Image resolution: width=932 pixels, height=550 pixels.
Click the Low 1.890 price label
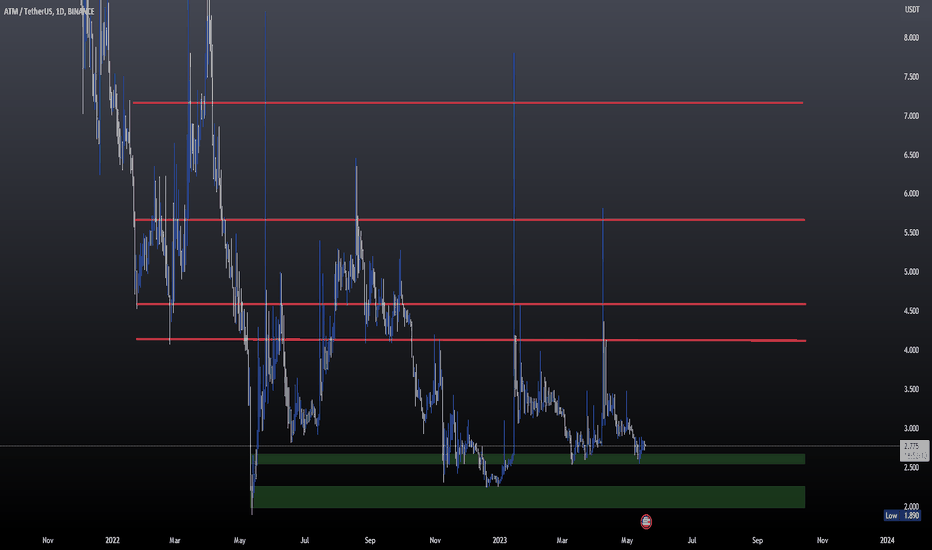[902, 516]
